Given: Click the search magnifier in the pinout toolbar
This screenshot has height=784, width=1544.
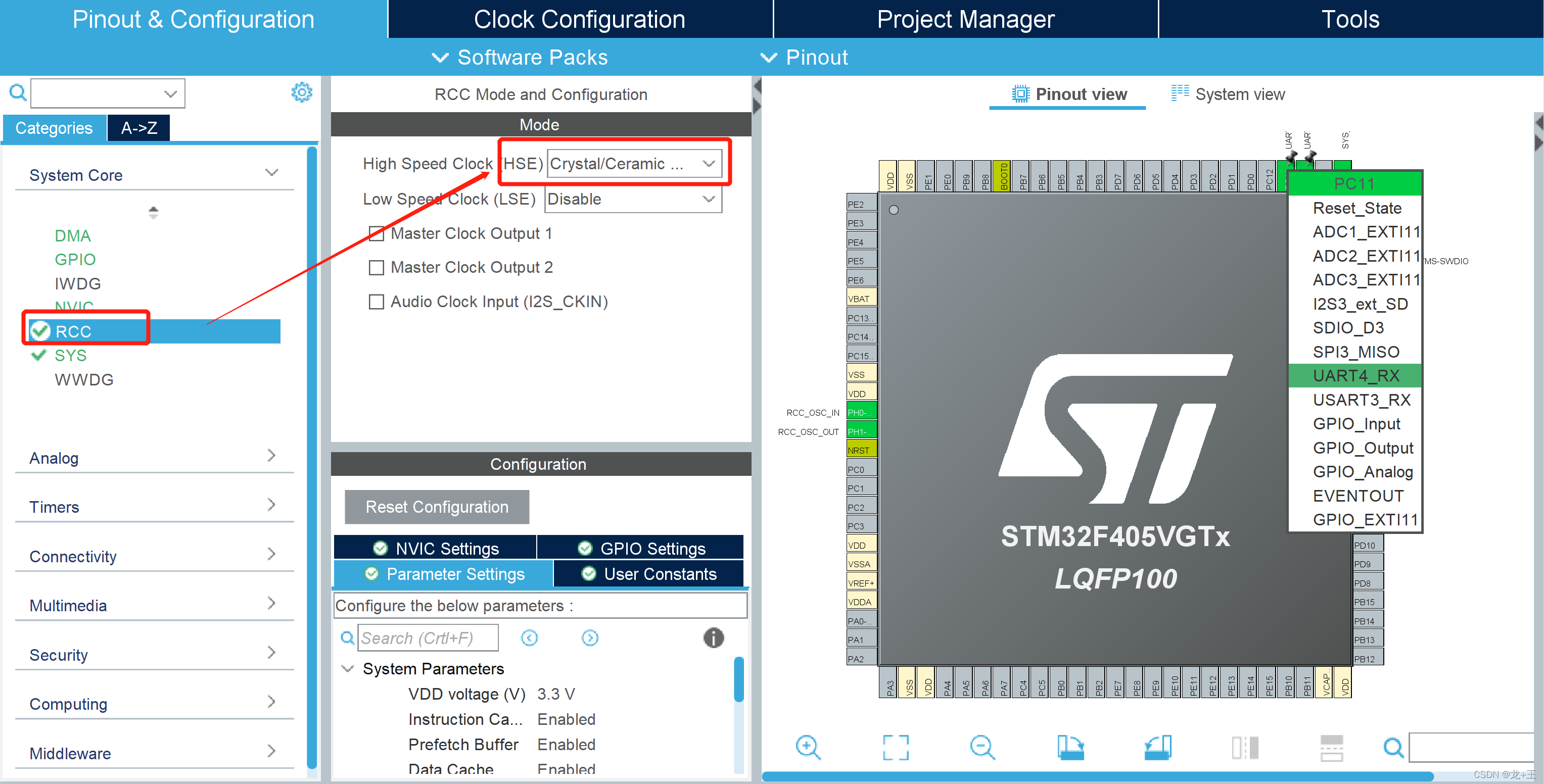Looking at the screenshot, I should pos(1393,748).
